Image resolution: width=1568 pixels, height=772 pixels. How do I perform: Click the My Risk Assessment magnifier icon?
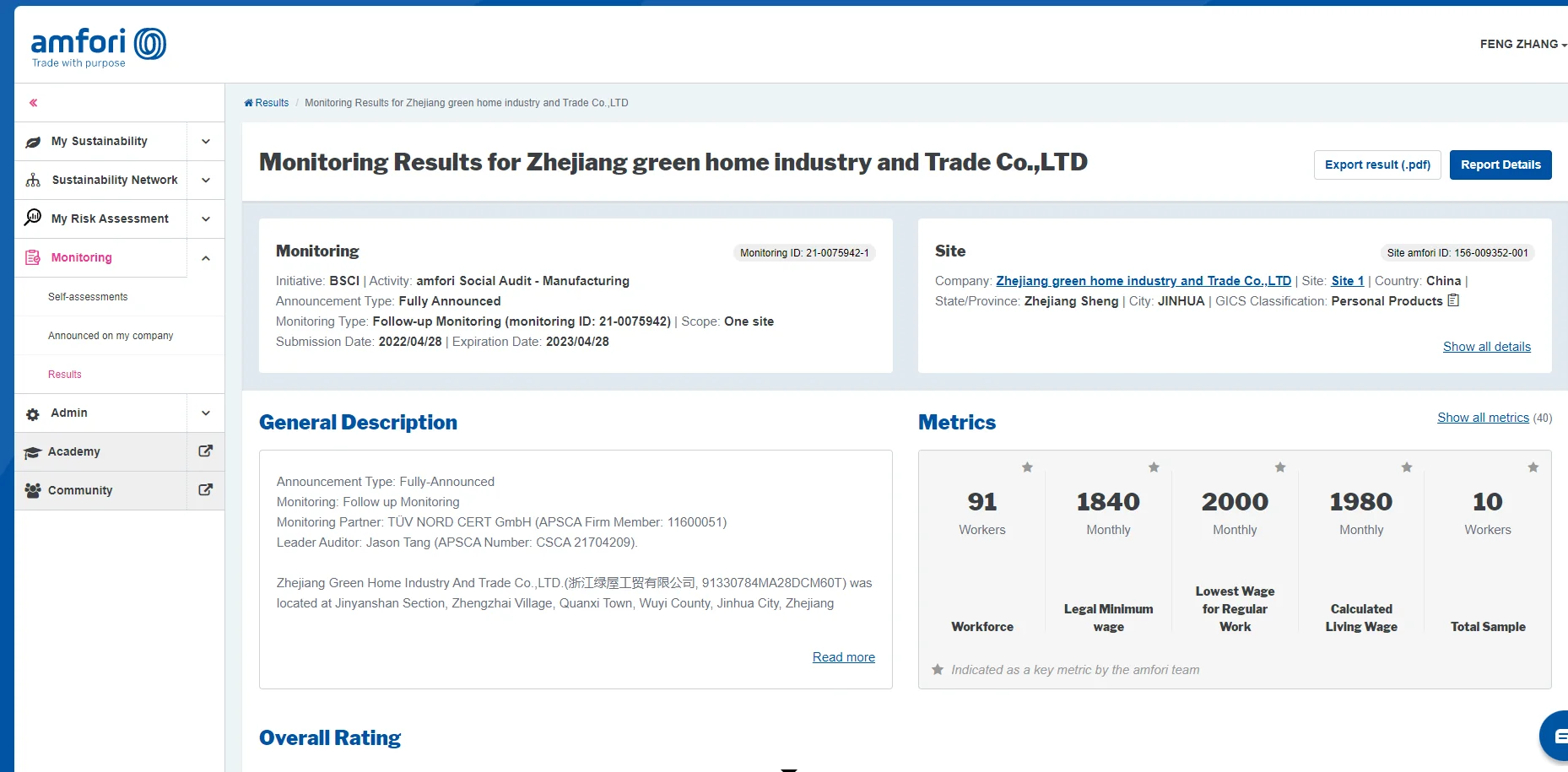[33, 218]
